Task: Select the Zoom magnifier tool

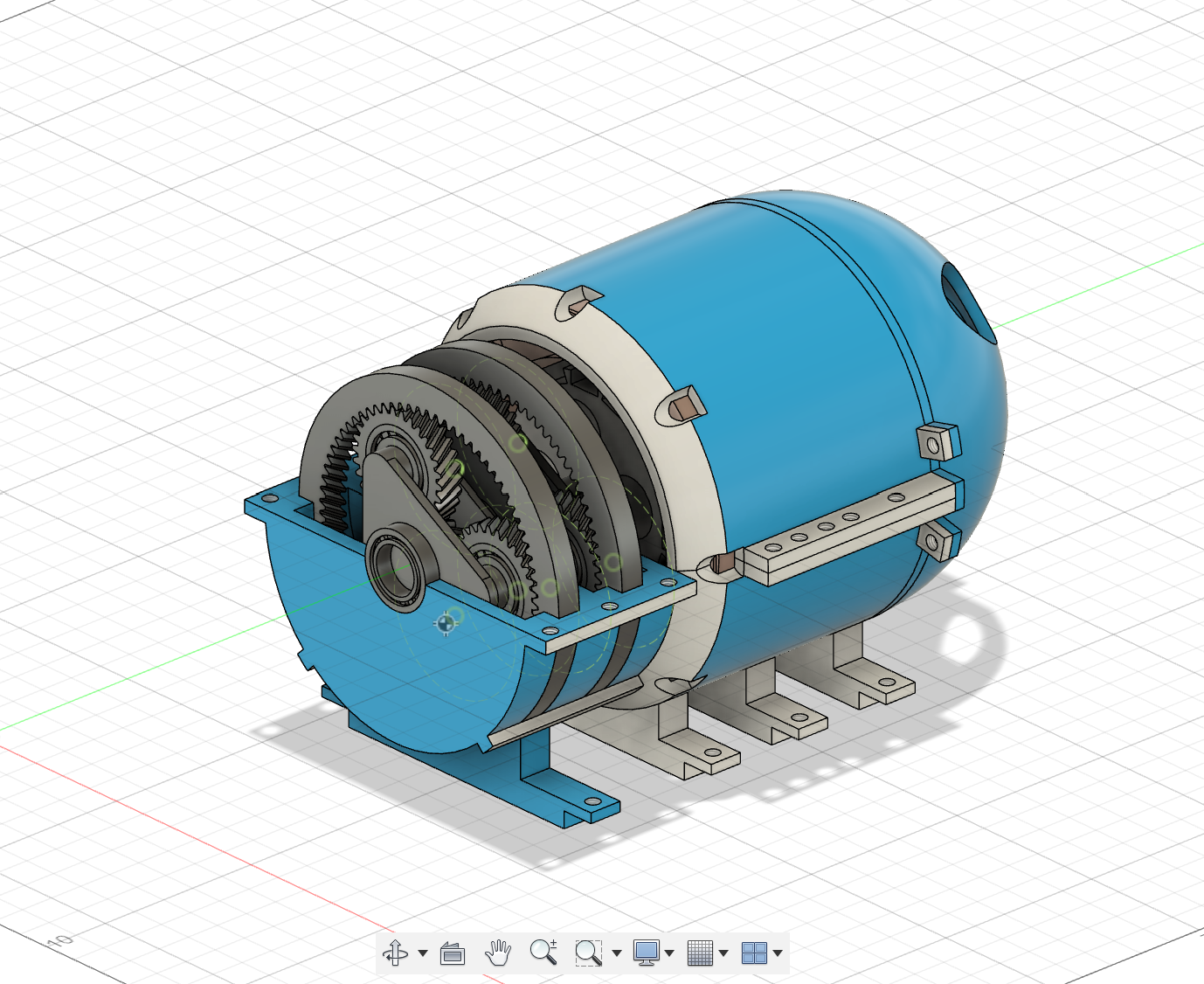Action: 543,952
